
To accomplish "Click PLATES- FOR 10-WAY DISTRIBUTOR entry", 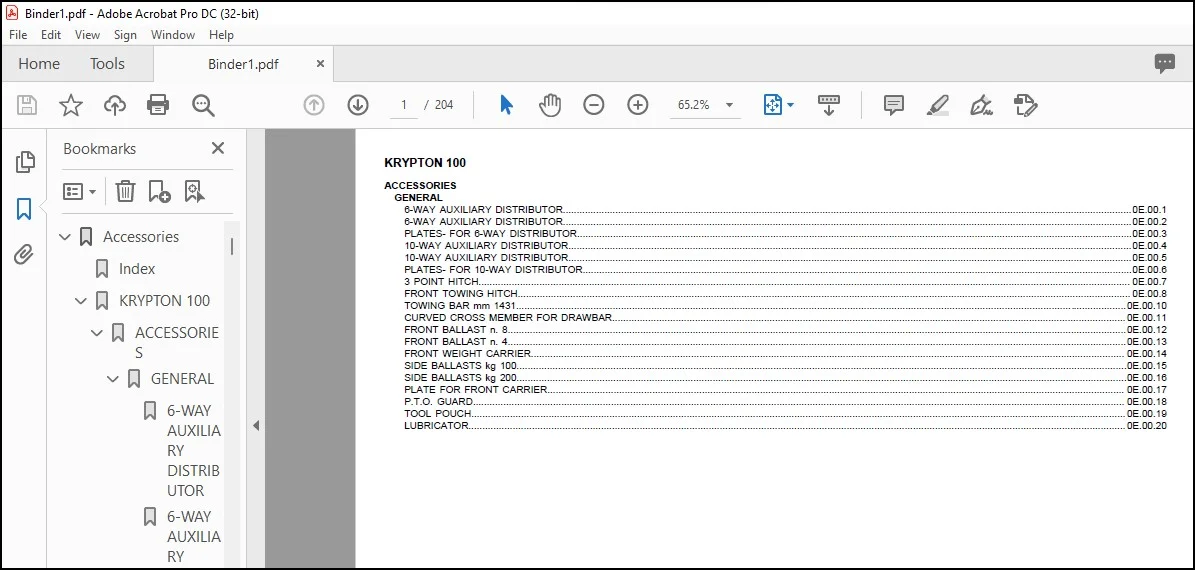I will point(785,270).
